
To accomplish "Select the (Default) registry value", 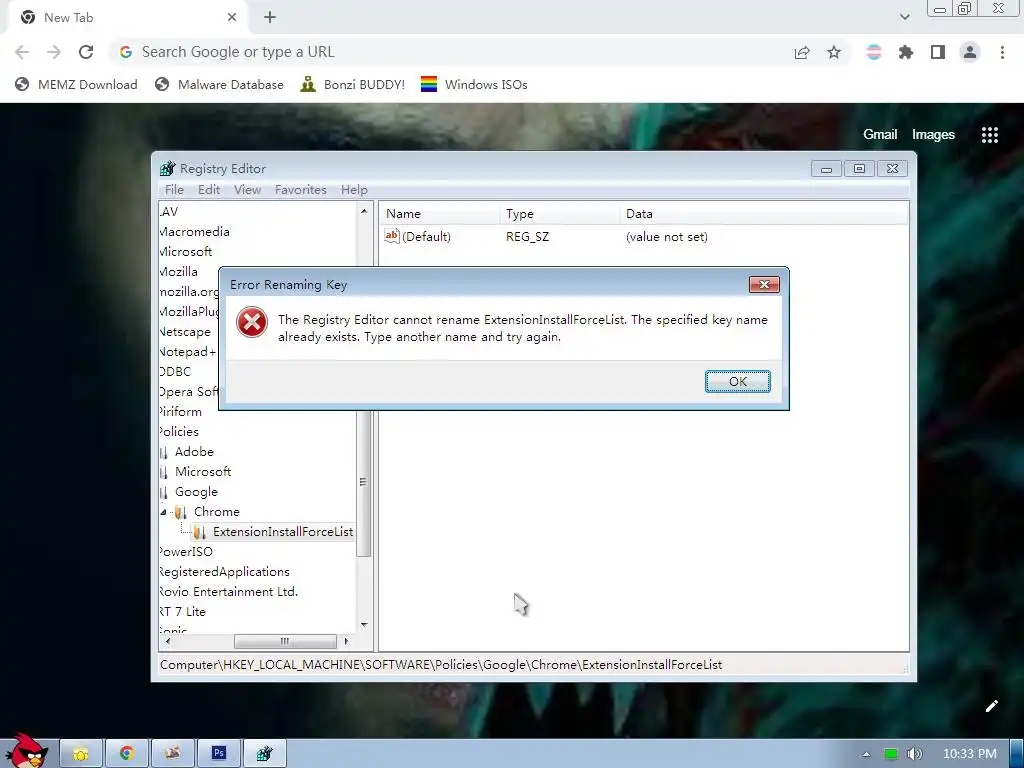I will 426,236.
